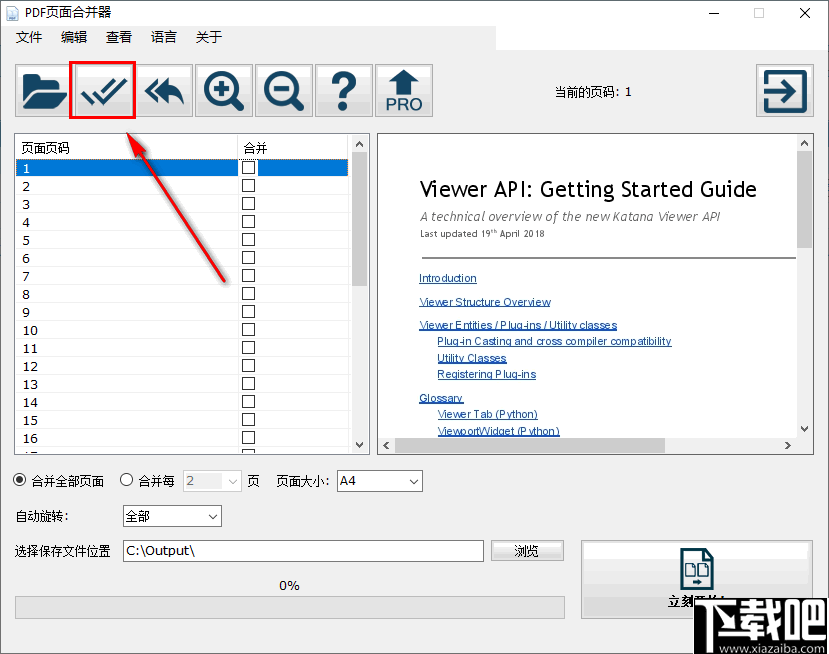
Task: Open help using the question mark icon
Action: click(343, 90)
